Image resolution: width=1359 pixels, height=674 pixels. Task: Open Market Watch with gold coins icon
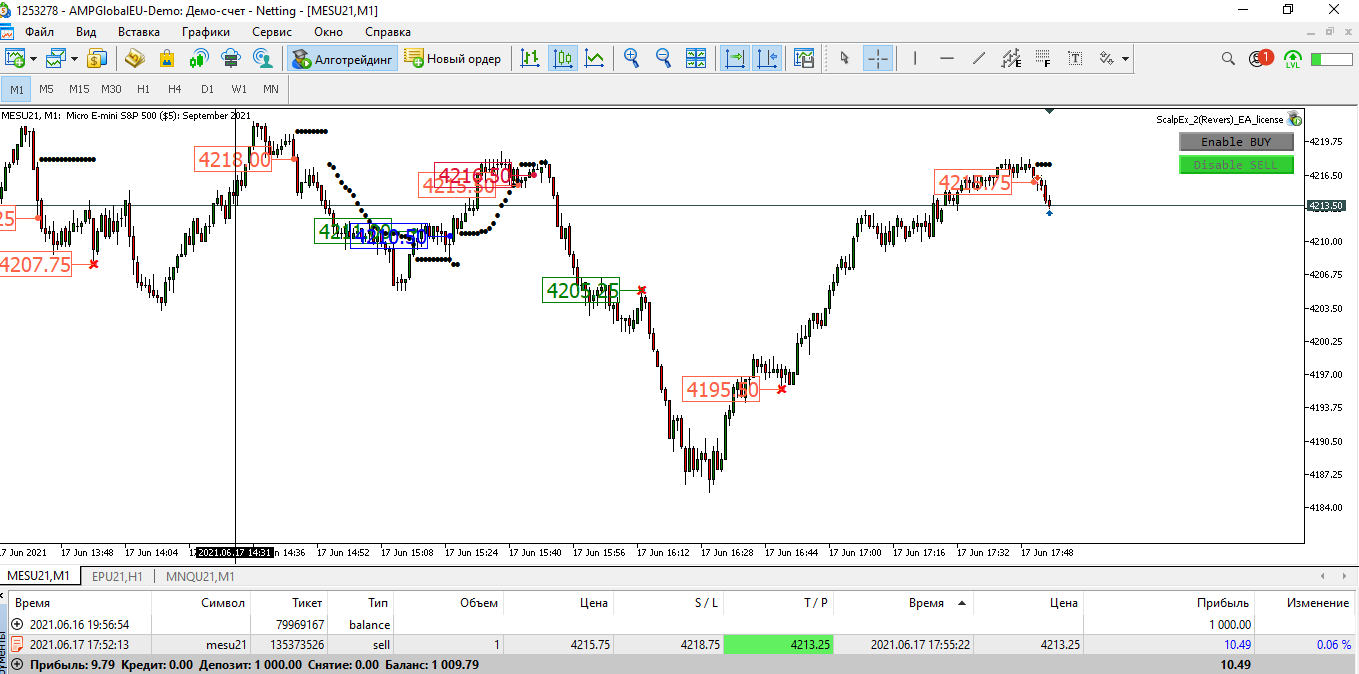coord(97,59)
